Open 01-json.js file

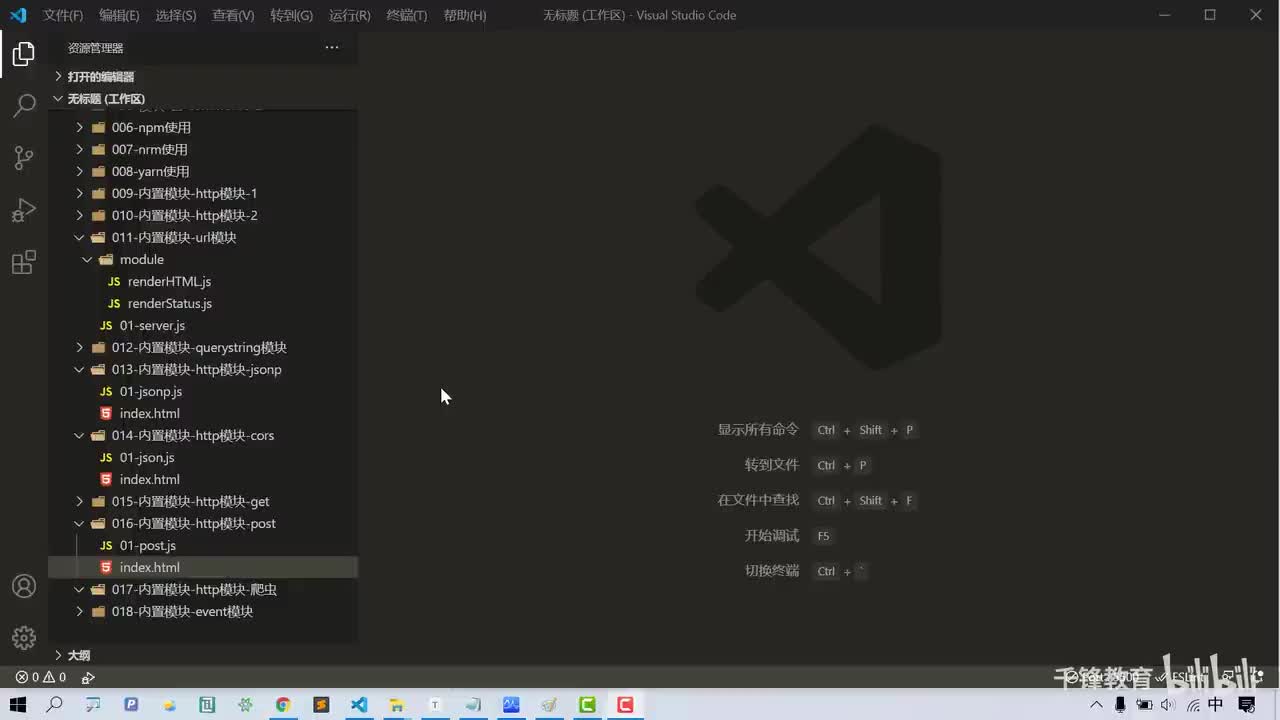click(203, 457)
